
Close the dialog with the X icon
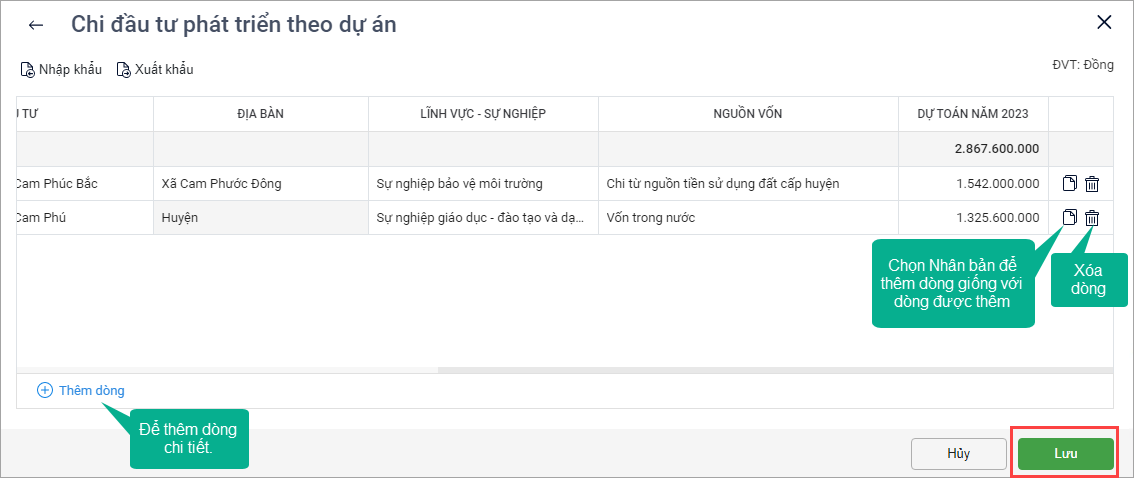pyautogui.click(x=1104, y=23)
